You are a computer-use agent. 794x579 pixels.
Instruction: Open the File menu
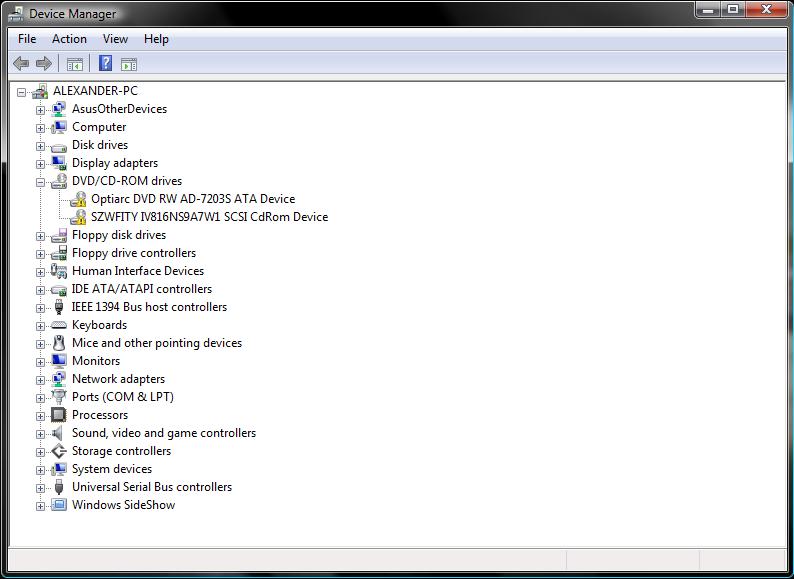pos(27,39)
